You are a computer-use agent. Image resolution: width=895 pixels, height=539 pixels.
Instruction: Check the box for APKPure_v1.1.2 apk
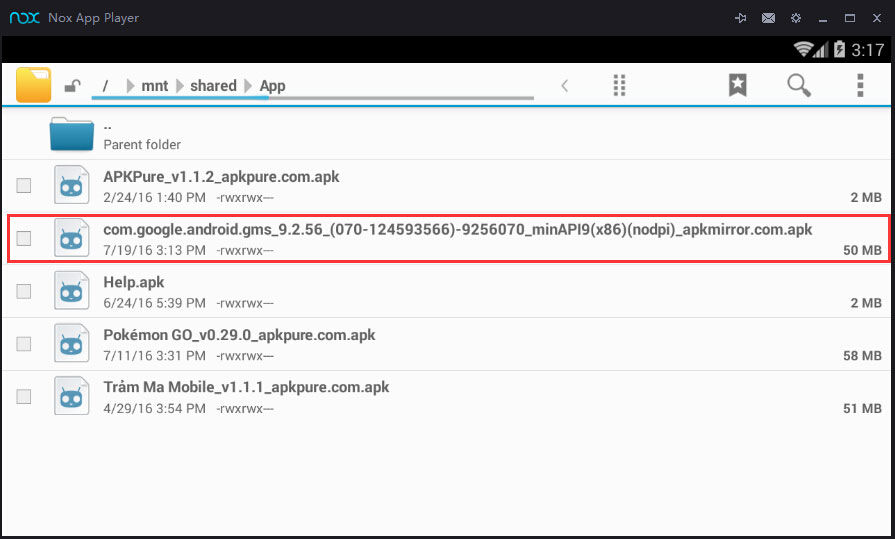point(23,186)
